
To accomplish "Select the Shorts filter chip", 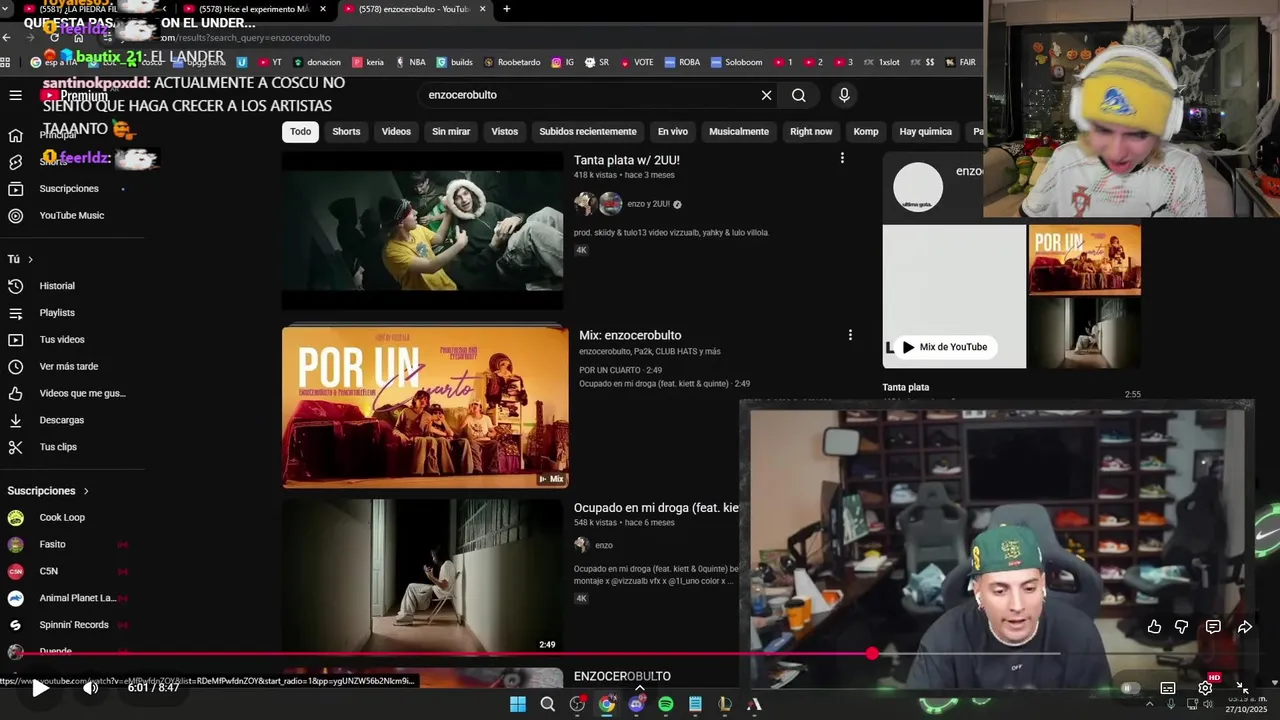I will coord(346,132).
